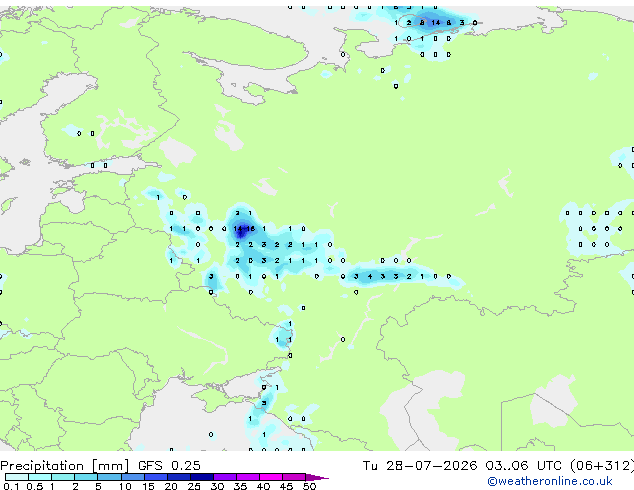Click the 25–30 mm dark navy legend swatch
634x490 pixels.
[201, 477]
